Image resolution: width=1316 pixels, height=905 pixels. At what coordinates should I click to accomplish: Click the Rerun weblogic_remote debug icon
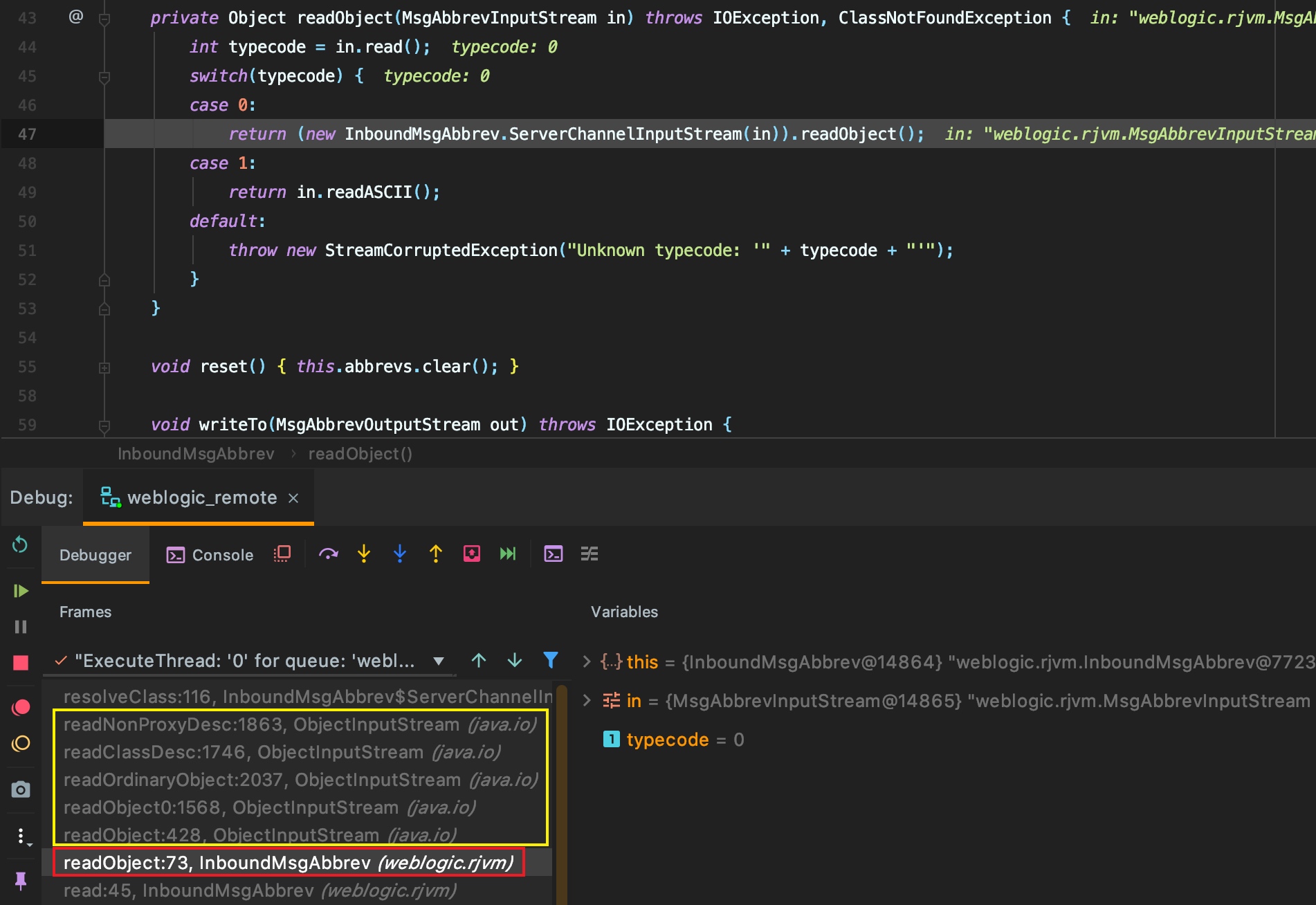click(x=20, y=545)
